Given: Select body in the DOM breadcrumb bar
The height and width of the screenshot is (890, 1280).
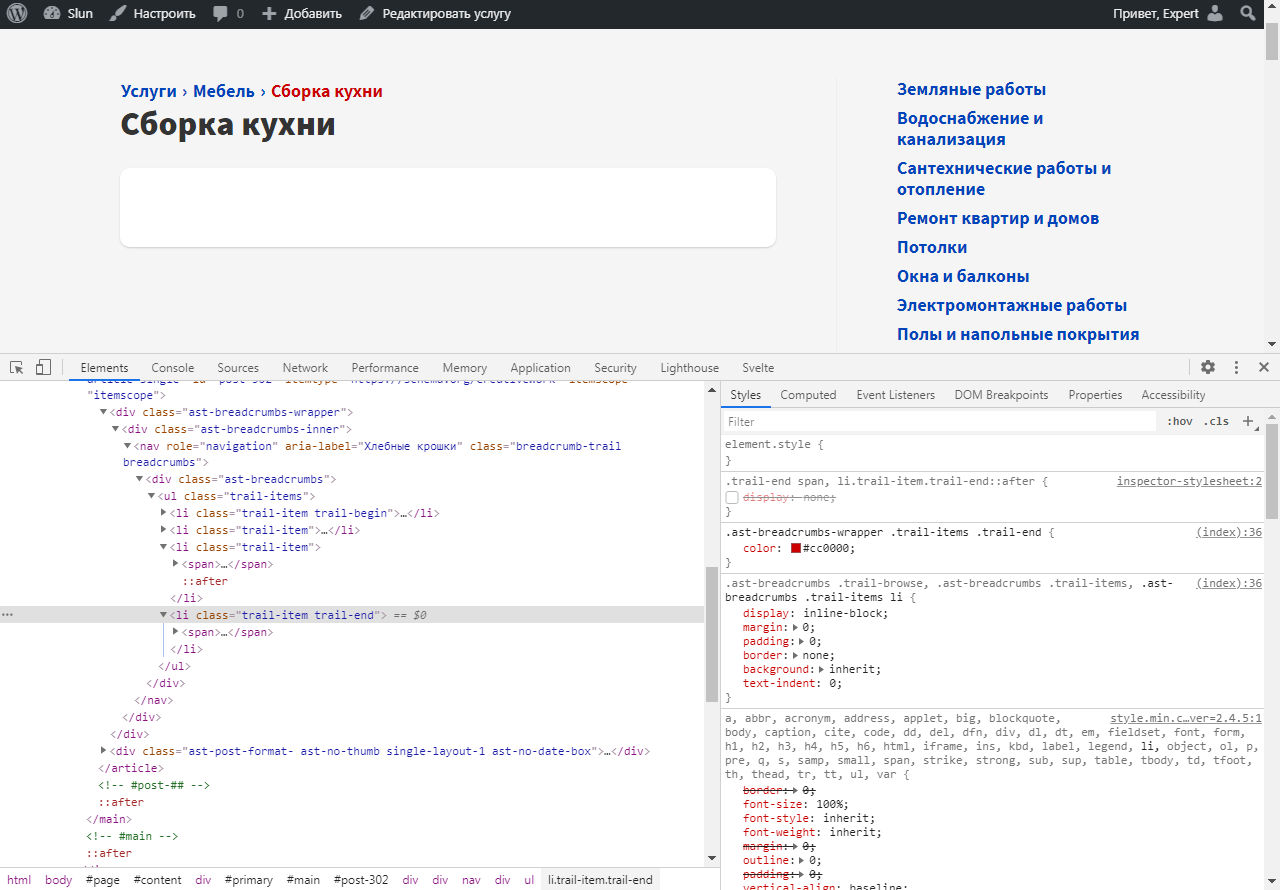Looking at the screenshot, I should click(x=59, y=880).
